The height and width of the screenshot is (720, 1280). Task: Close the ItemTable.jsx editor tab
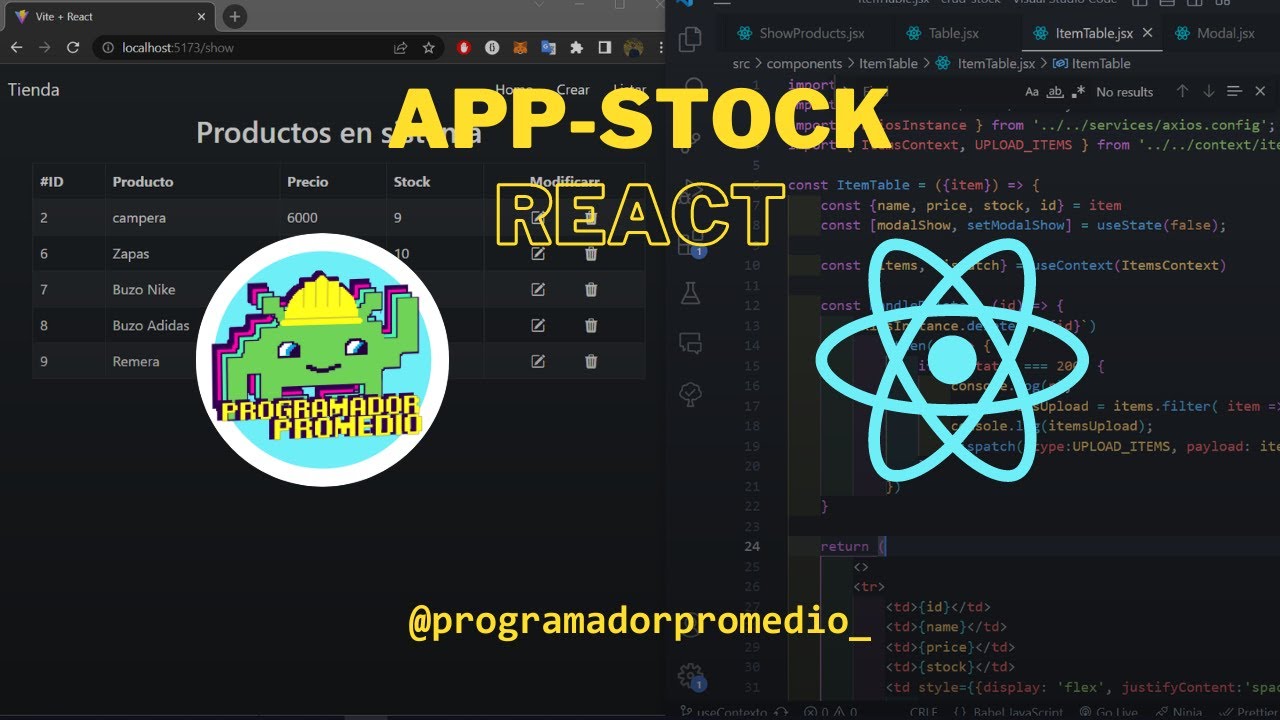click(x=1148, y=33)
